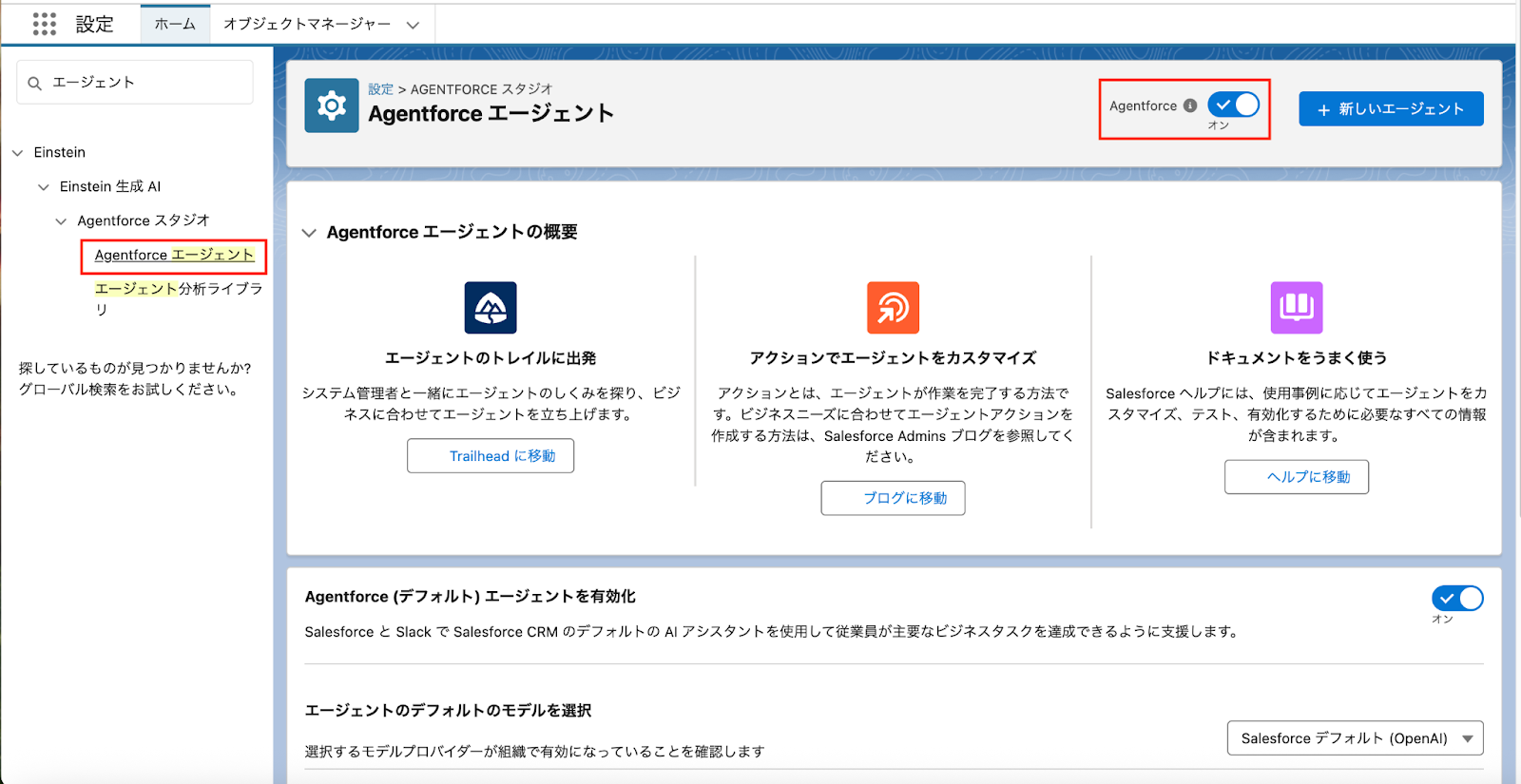Open the オブジェクトマネージャー dropdown arrow
Image resolution: width=1521 pixels, height=784 pixels.
click(413, 25)
